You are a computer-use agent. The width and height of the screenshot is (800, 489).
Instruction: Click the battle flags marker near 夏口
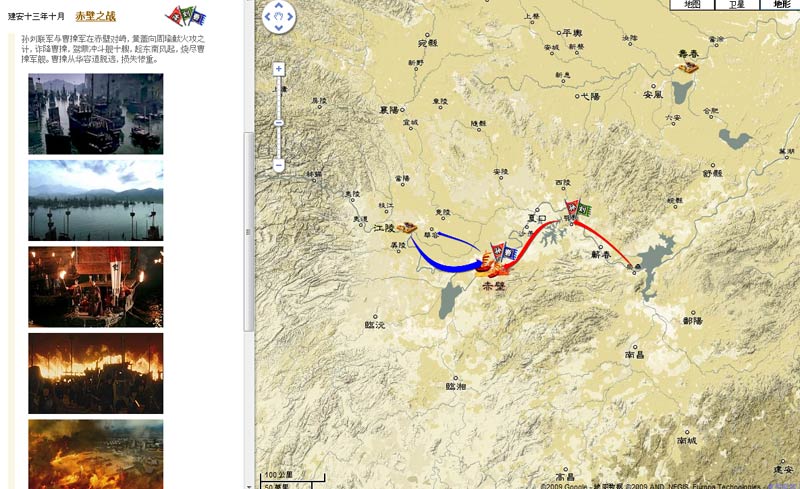(577, 210)
